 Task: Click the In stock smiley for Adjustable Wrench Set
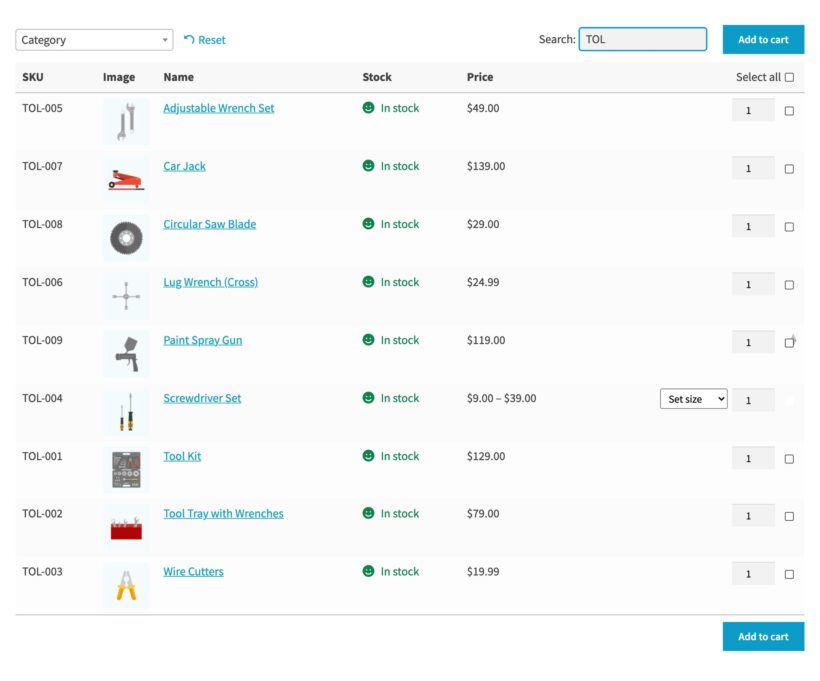click(368, 108)
